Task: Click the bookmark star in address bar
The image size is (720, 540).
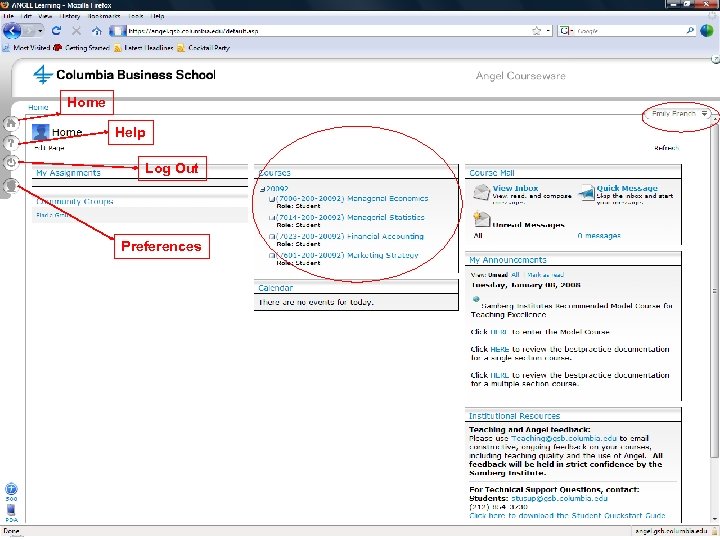Action: [x=536, y=31]
